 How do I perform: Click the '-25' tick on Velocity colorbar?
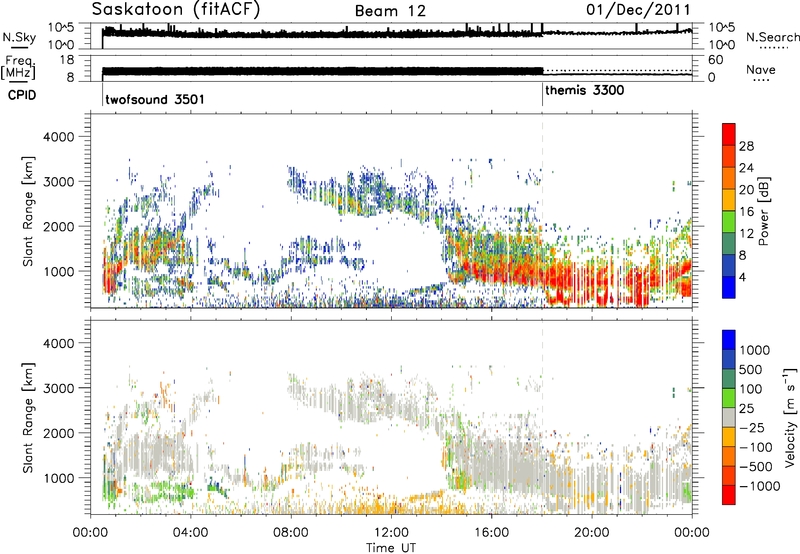coord(751,427)
